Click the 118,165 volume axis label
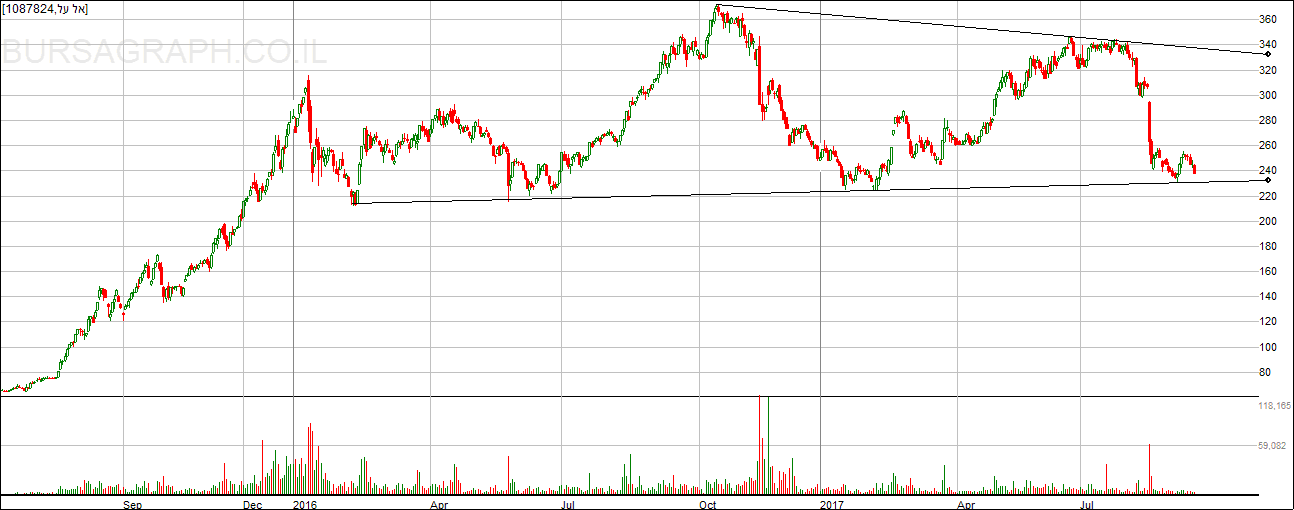 [x=1274, y=407]
